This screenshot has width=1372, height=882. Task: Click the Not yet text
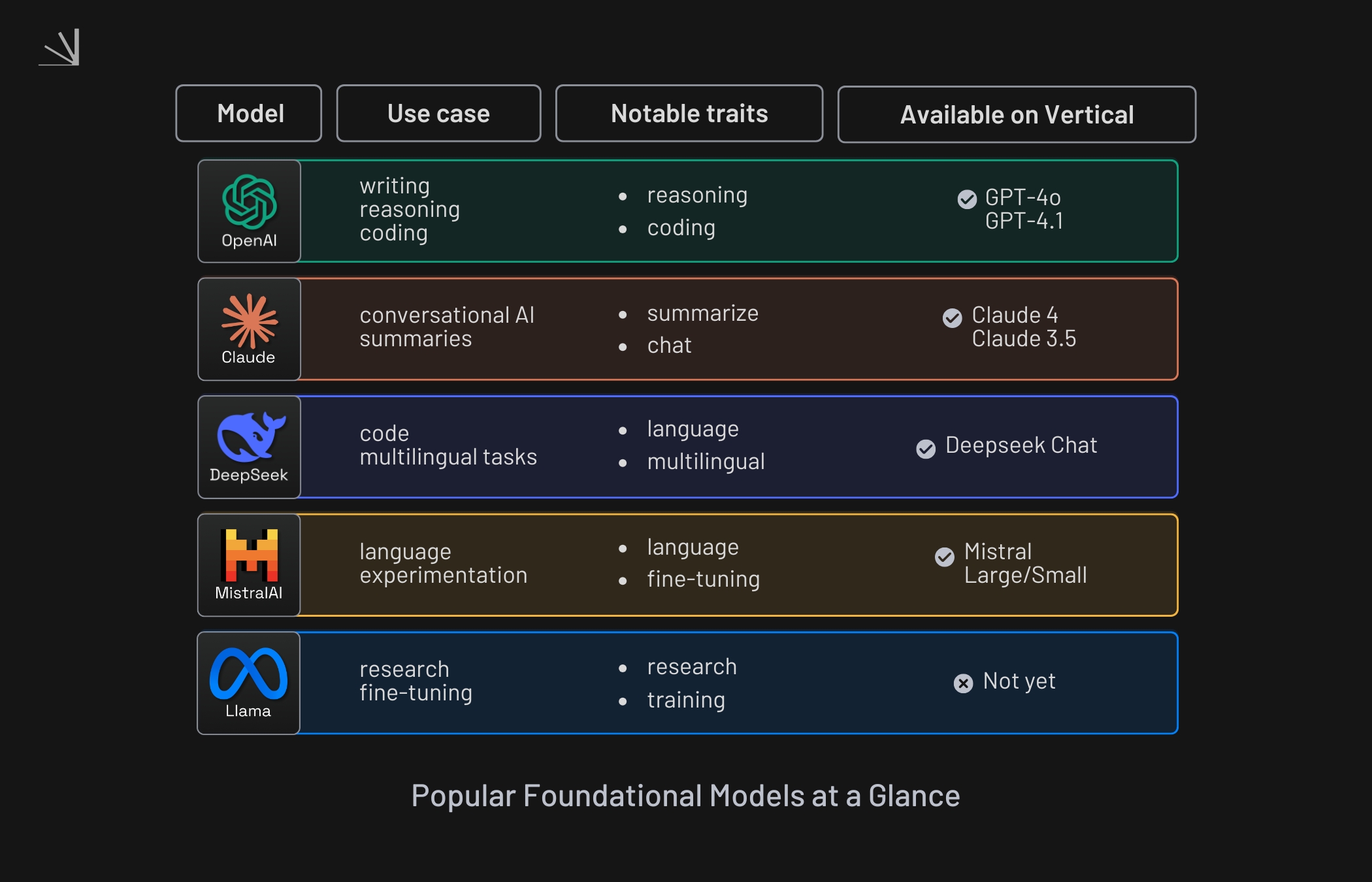coord(1019,681)
